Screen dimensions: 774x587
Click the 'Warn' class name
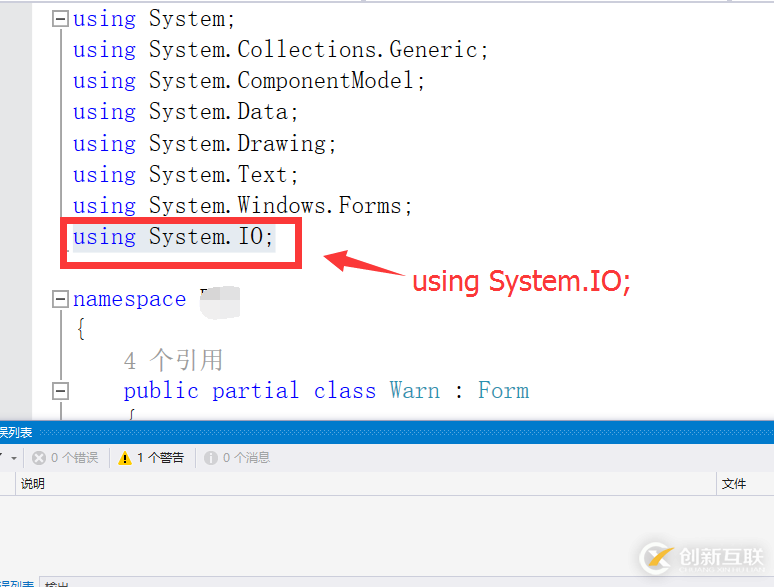[415, 391]
